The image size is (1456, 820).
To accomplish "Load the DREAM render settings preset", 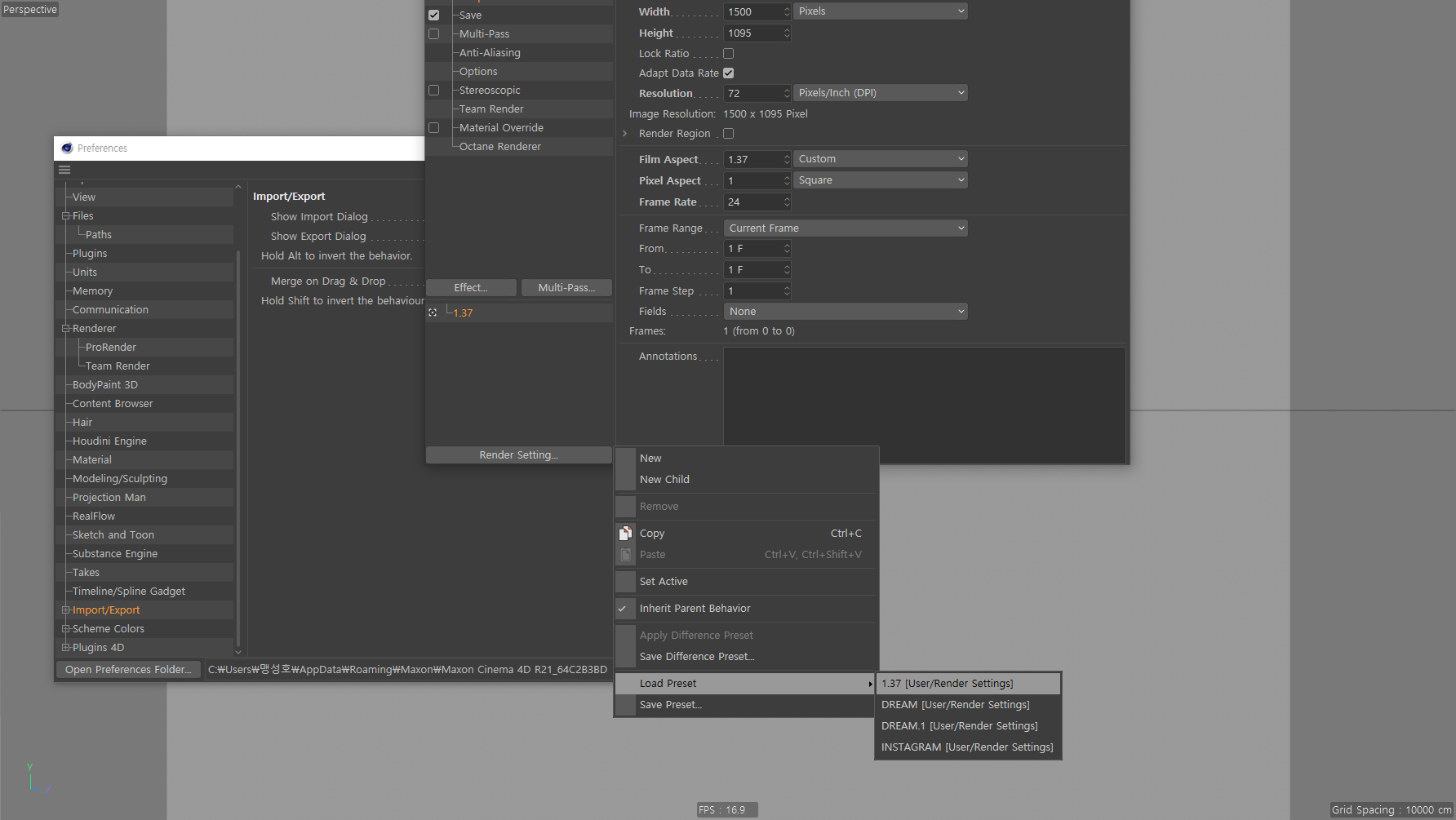I will 968,704.
